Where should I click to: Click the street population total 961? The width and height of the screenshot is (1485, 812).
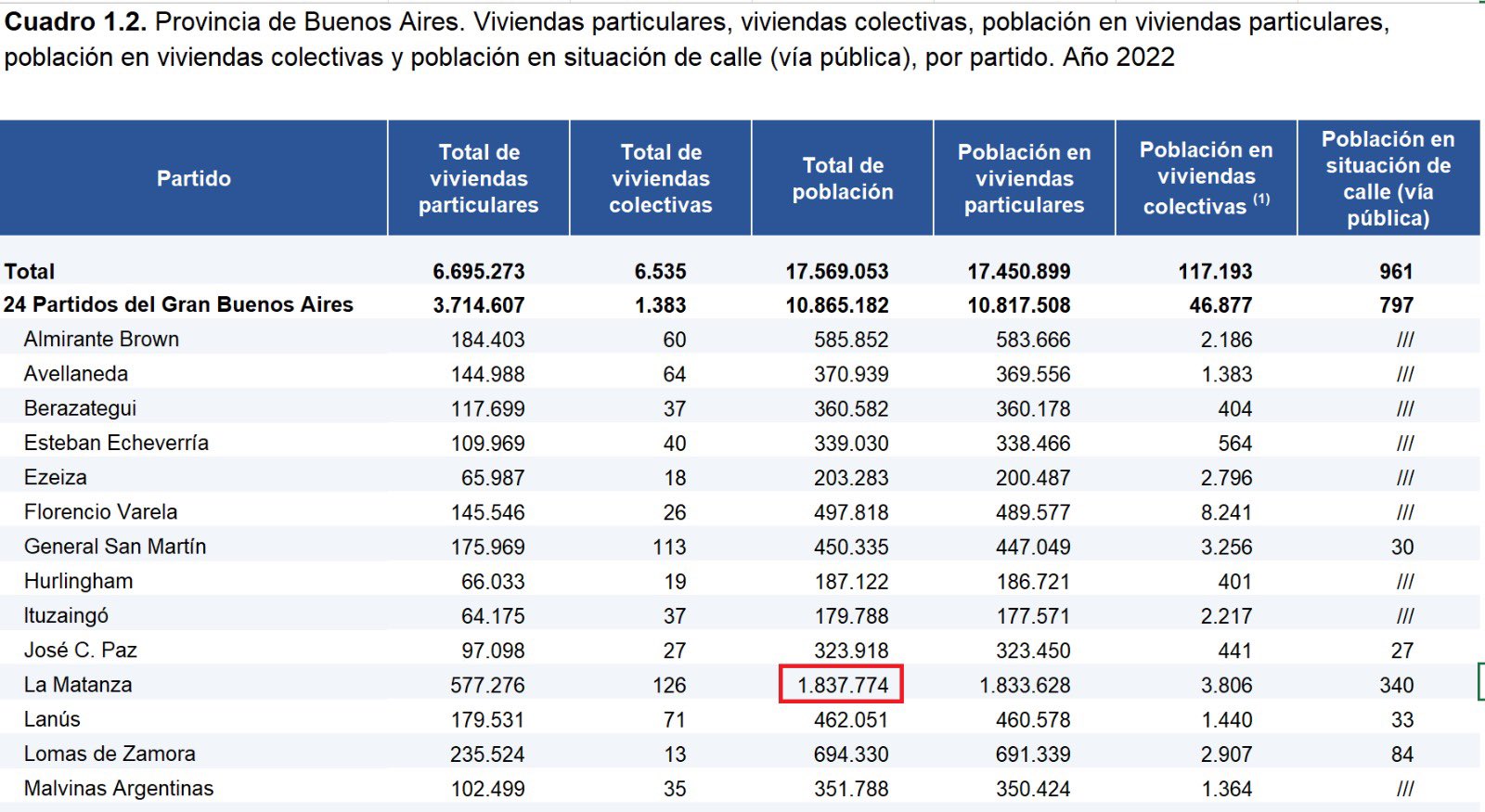tap(1395, 272)
